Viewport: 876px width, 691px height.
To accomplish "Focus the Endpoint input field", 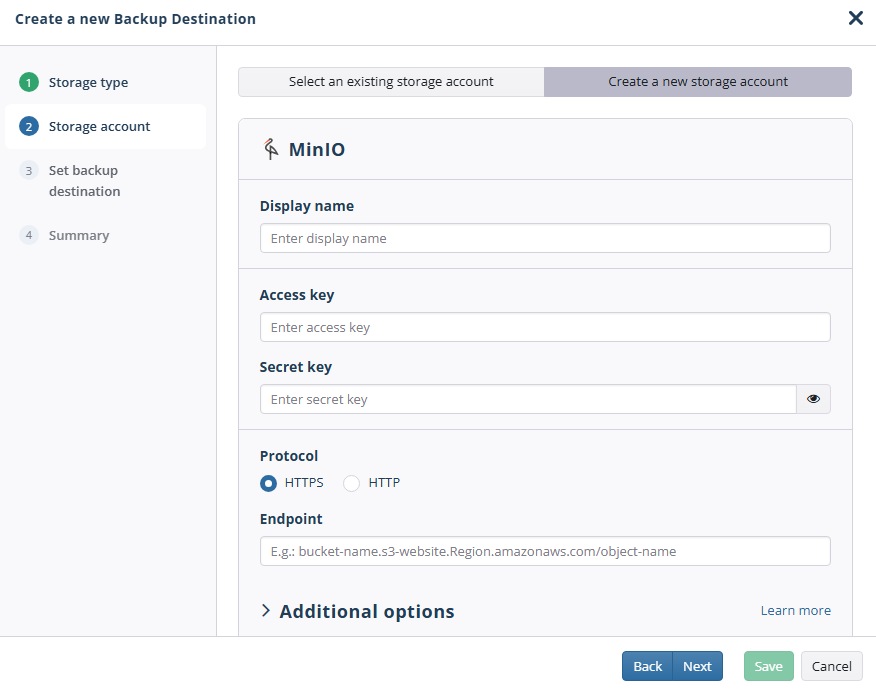I will coord(545,551).
